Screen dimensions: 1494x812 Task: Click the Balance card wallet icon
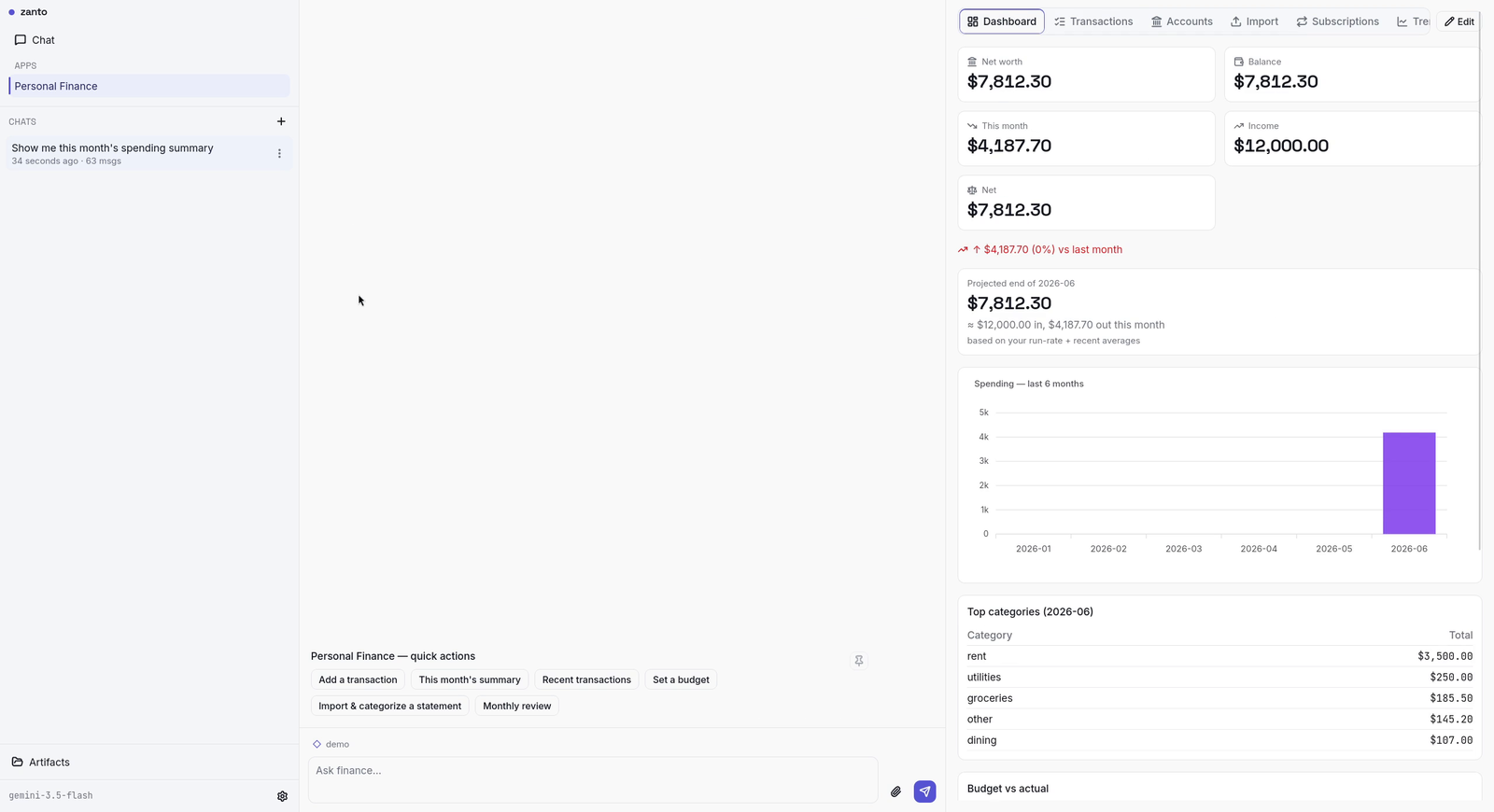(1238, 62)
